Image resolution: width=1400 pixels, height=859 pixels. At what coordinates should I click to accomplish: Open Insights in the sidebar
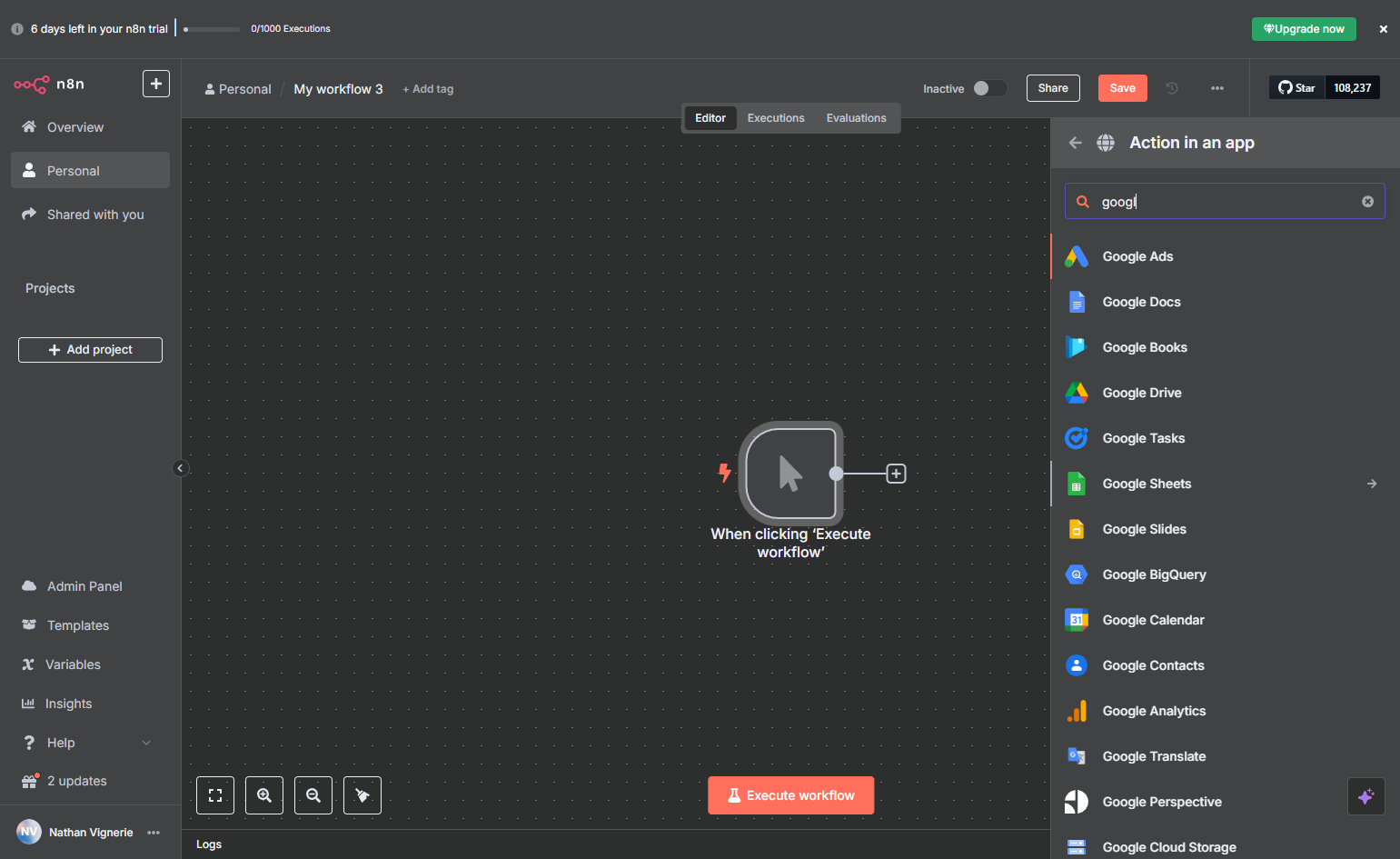click(90, 704)
